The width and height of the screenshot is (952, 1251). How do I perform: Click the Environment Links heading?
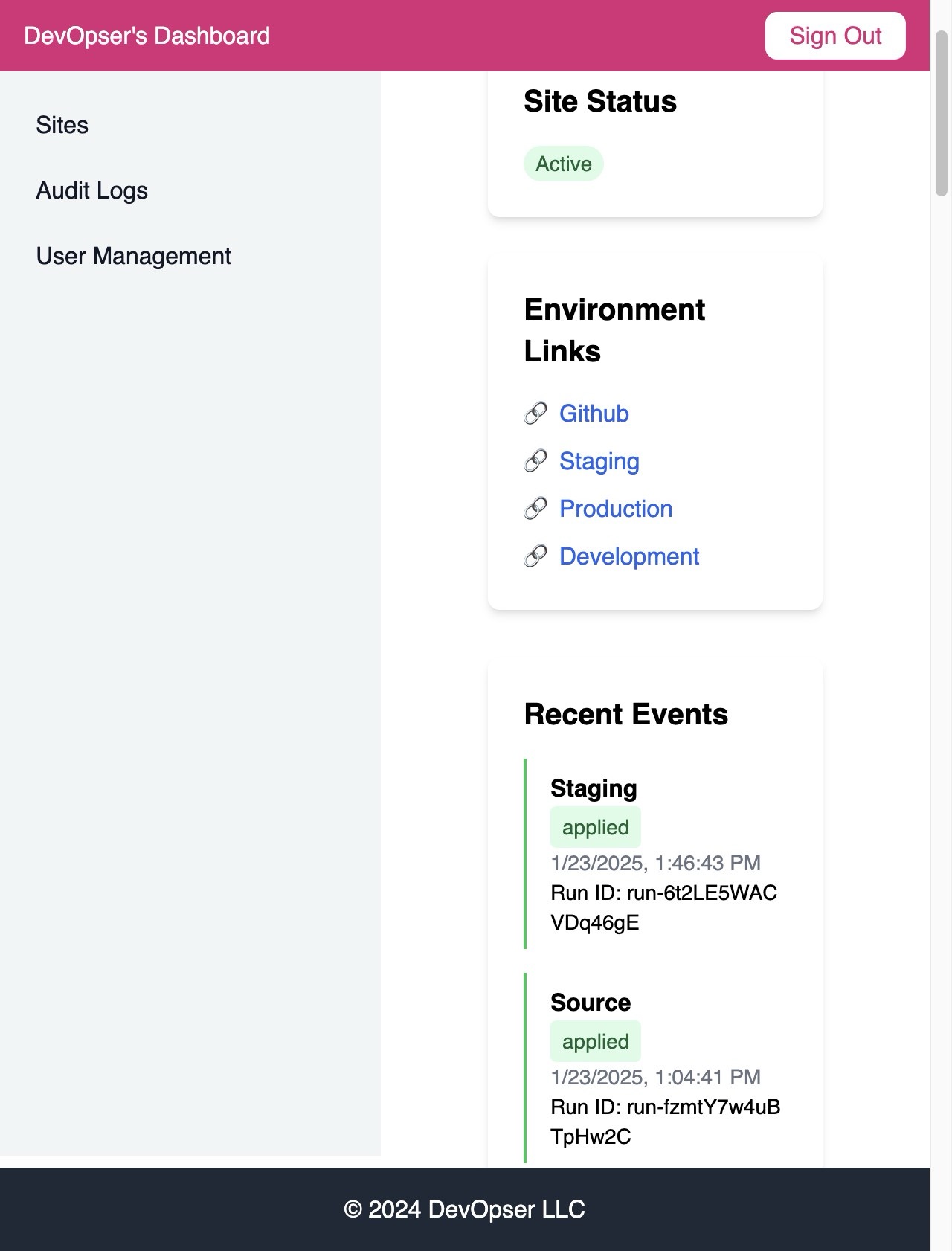click(614, 330)
